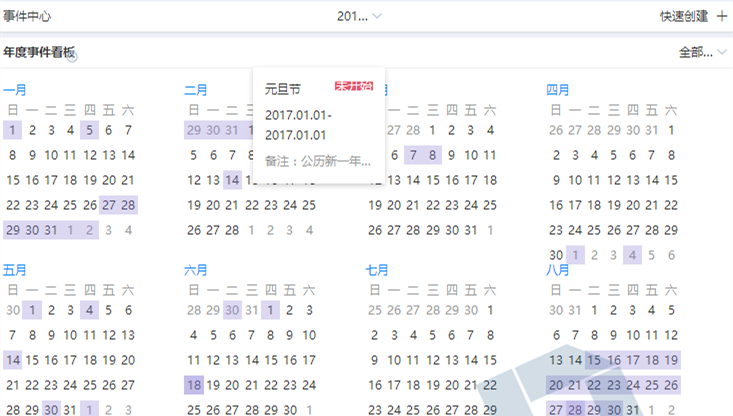
Task: Select highlighted day 7 in 三月
Action: (413, 155)
